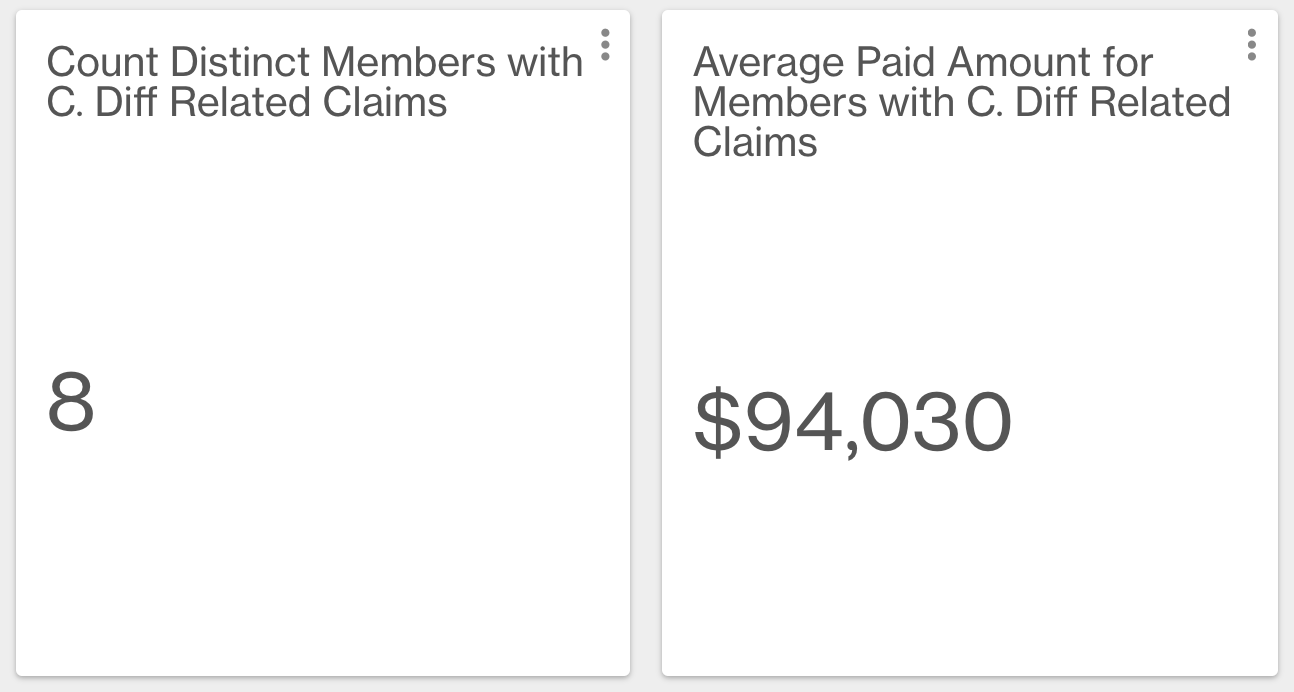This screenshot has height=692, width=1294.
Task: Select the Average Paid Amount for Members title
Action: click(x=960, y=102)
